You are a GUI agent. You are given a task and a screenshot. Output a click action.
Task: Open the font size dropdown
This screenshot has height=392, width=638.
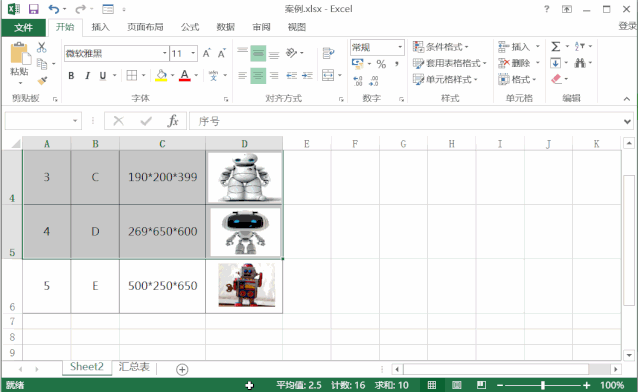point(193,53)
